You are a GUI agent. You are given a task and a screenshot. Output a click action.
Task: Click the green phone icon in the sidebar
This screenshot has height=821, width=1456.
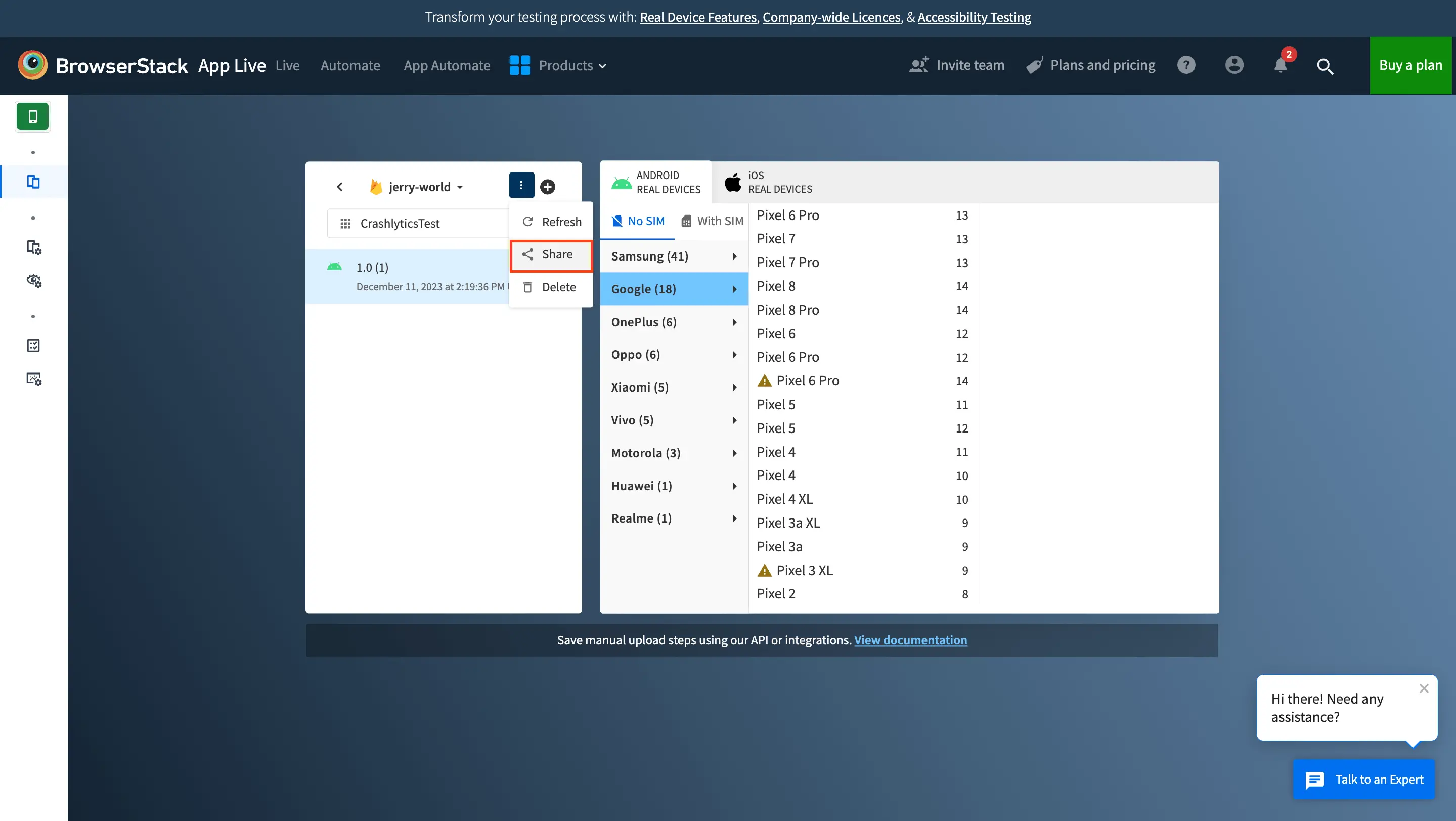33,116
